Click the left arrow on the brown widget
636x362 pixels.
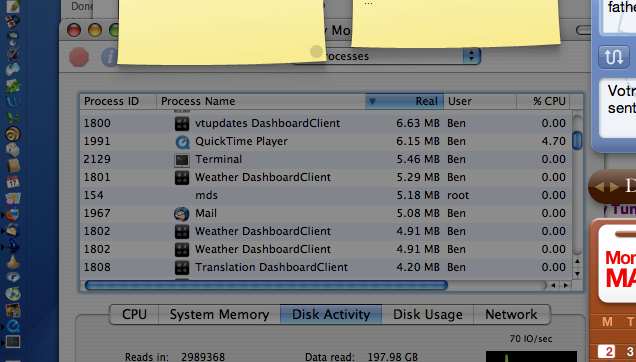599,187
